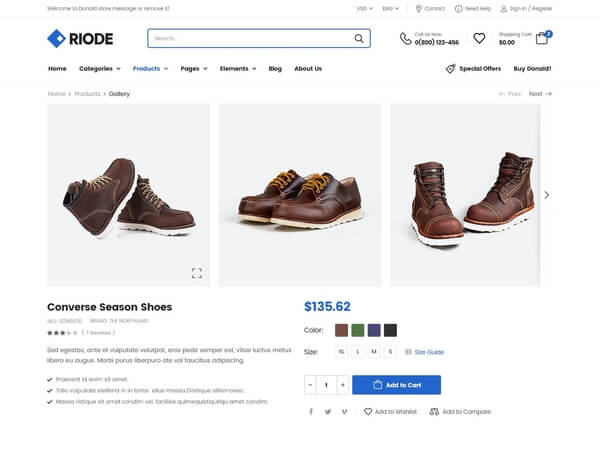Share product on Twitter
The height and width of the screenshot is (450, 600).
(x=328, y=412)
